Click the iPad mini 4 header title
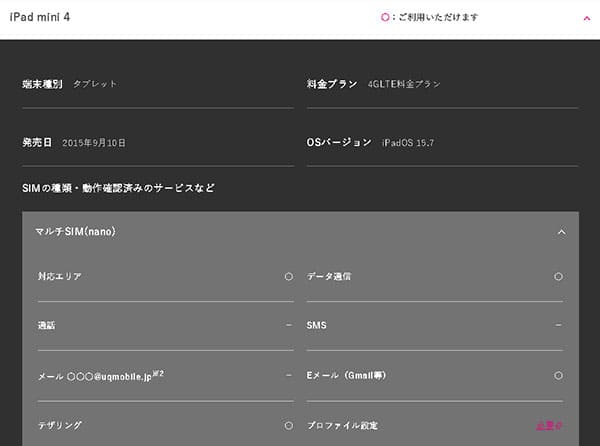Image resolution: width=600 pixels, height=446 pixels. point(40,17)
